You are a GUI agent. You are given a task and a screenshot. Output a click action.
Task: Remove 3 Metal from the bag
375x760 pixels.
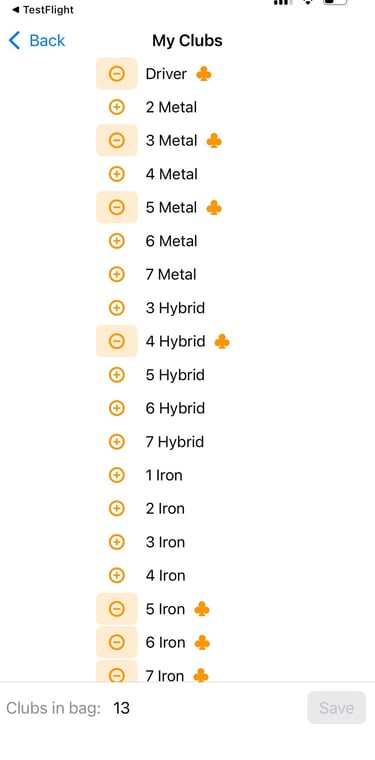(116, 141)
